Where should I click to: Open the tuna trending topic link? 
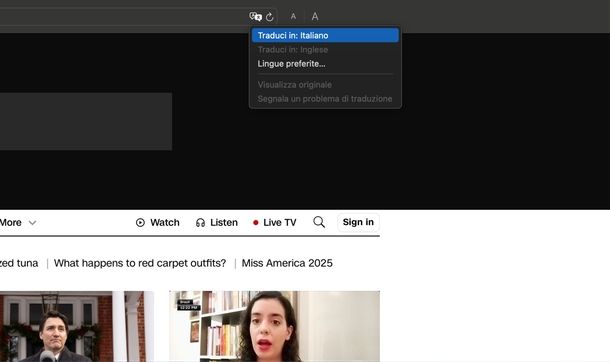coord(19,263)
